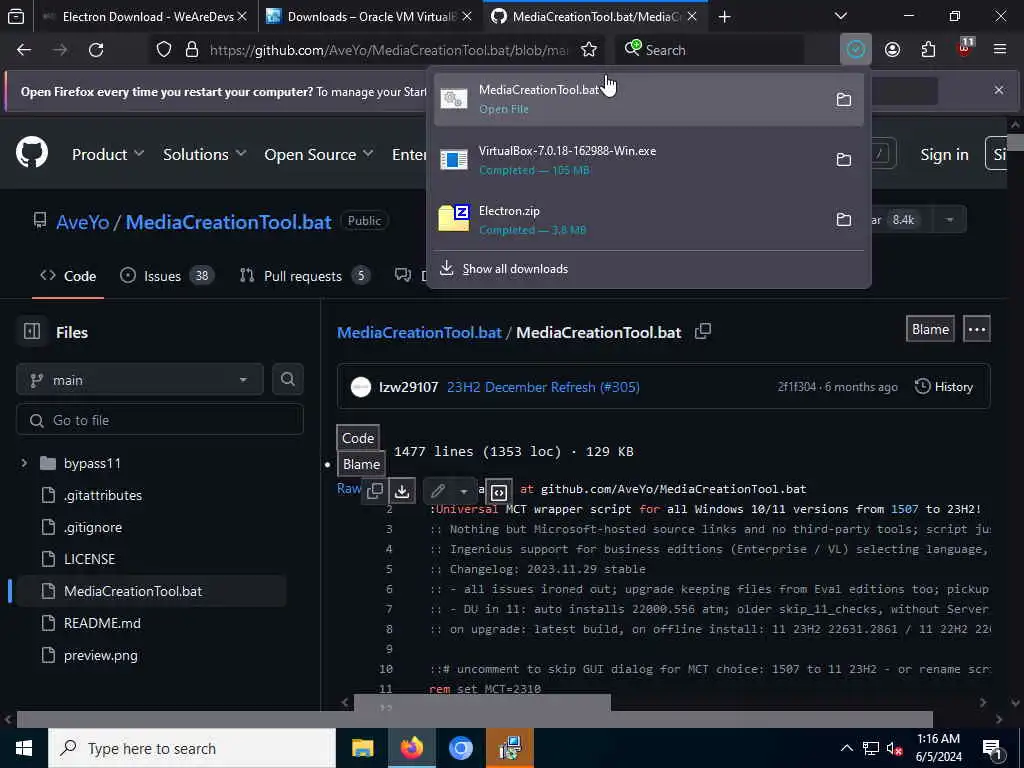Go to GitHub home via Octocat logo

tap(32, 153)
